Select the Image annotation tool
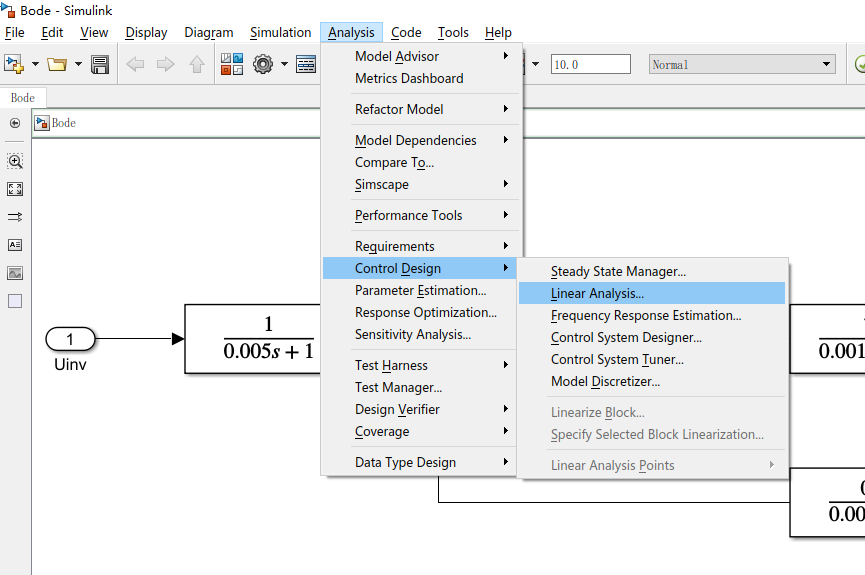The width and height of the screenshot is (865, 575). (15, 273)
